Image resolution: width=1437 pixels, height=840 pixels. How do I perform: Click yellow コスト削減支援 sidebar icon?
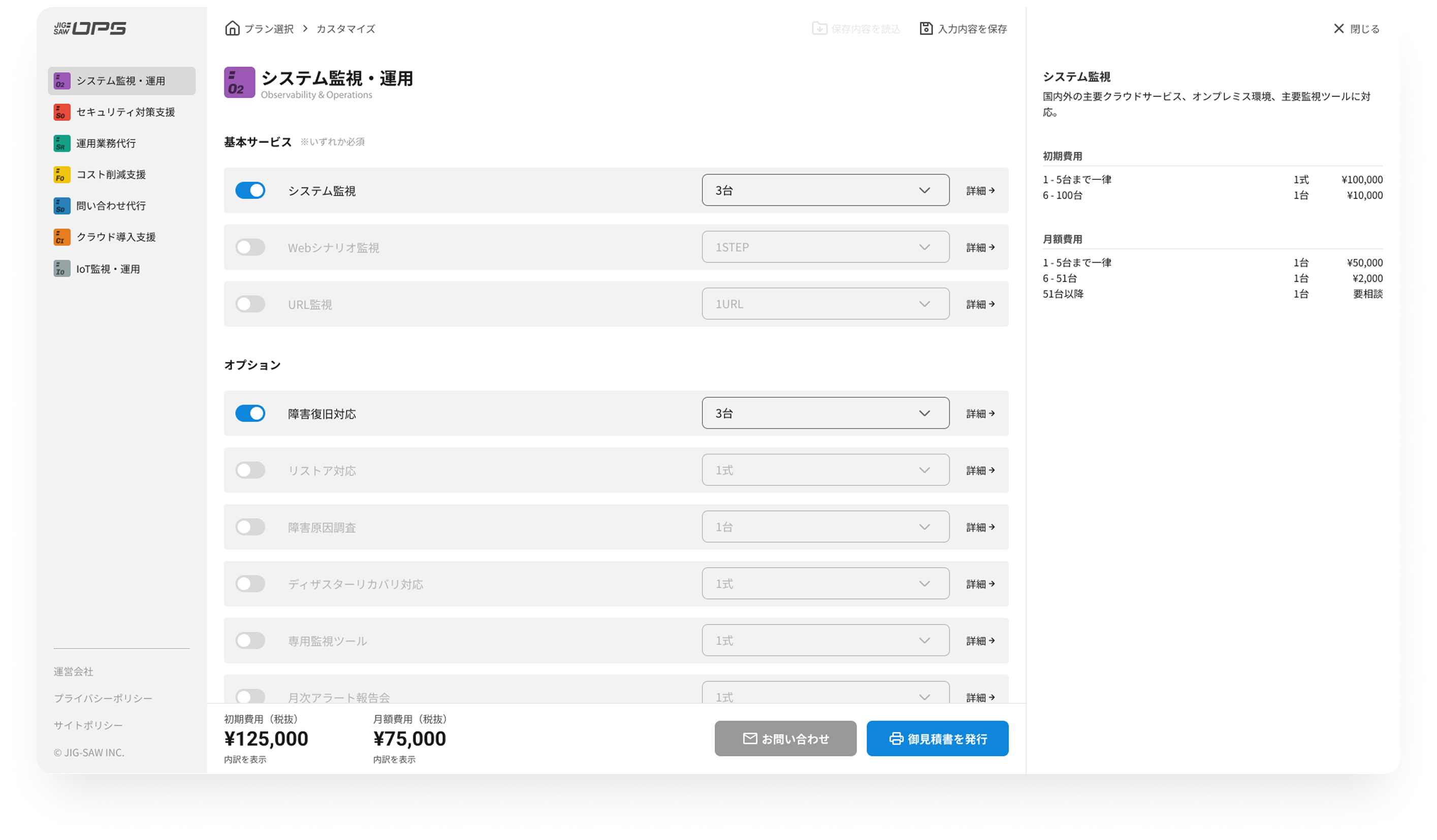61,175
